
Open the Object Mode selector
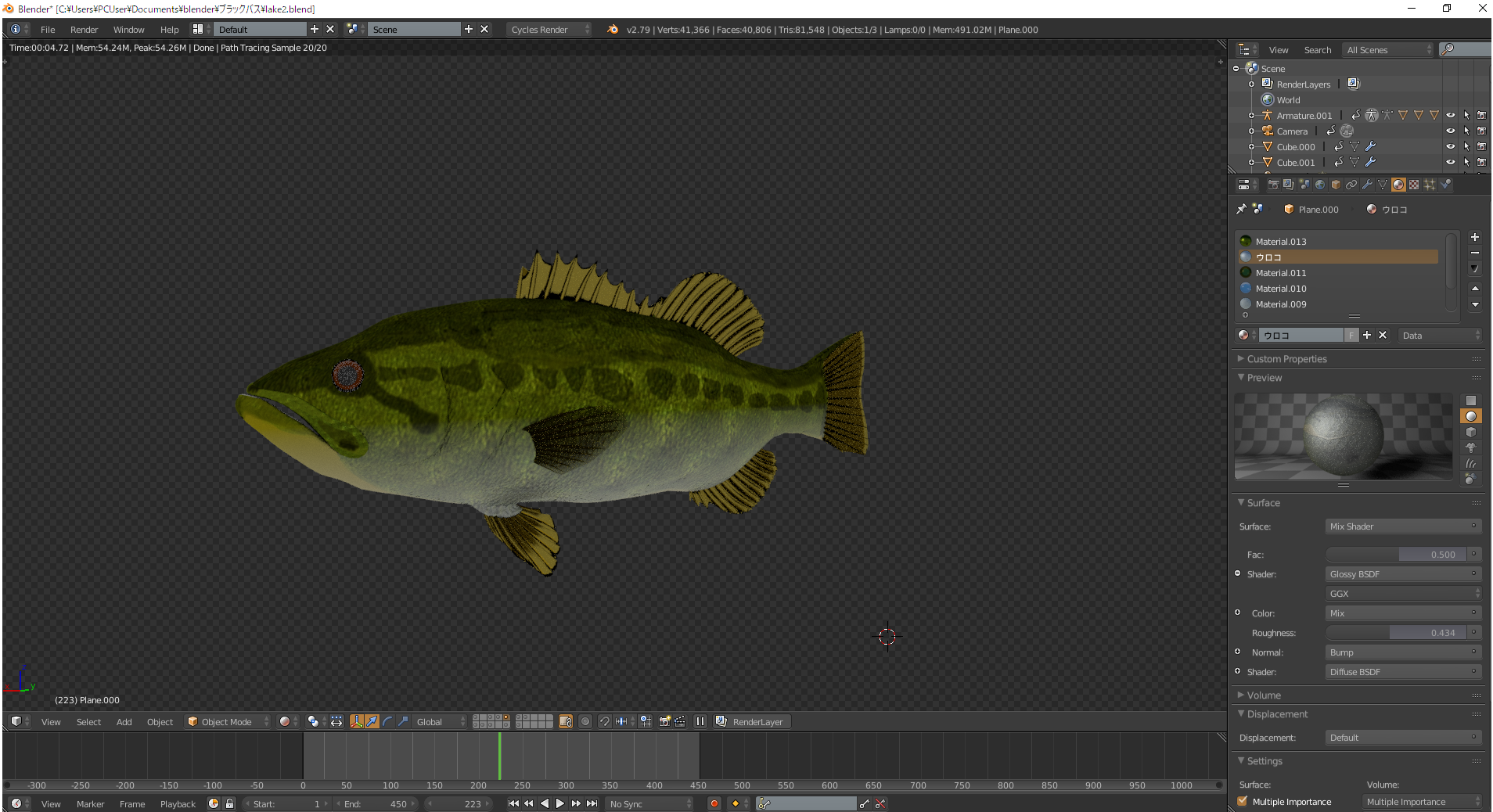[228, 722]
